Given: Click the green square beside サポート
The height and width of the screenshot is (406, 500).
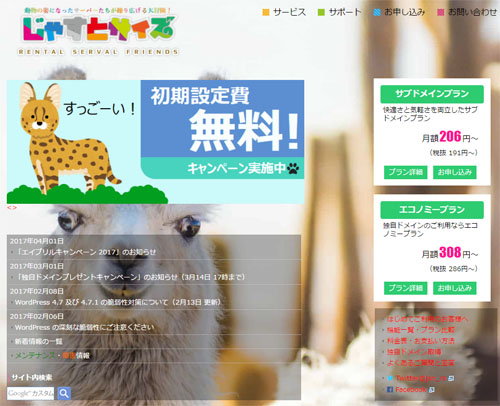Looking at the screenshot, I should (321, 13).
